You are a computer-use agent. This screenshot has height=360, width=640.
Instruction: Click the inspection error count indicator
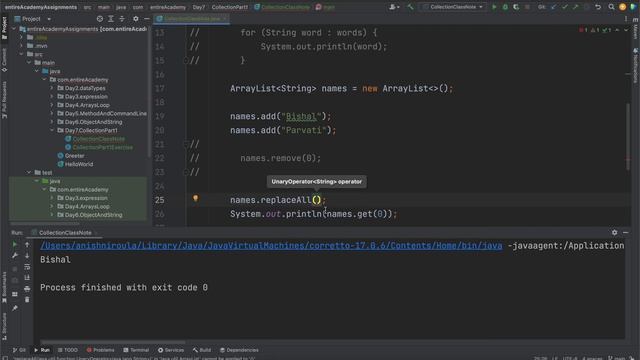click(x=583, y=30)
